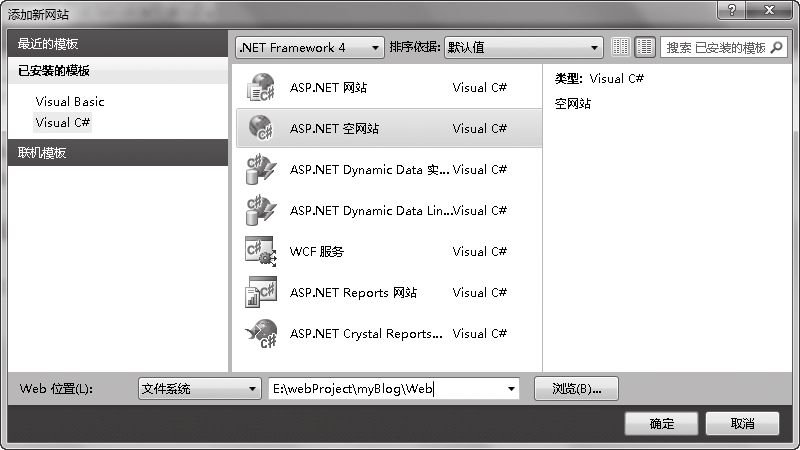Viewport: 800px width, 450px height.
Task: Click the Dynamic Data Linq template icon
Action: pos(261,210)
